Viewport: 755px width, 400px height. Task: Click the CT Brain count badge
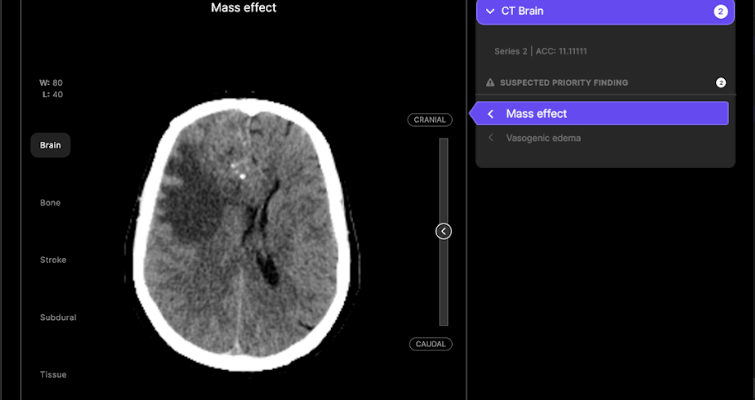pos(720,12)
